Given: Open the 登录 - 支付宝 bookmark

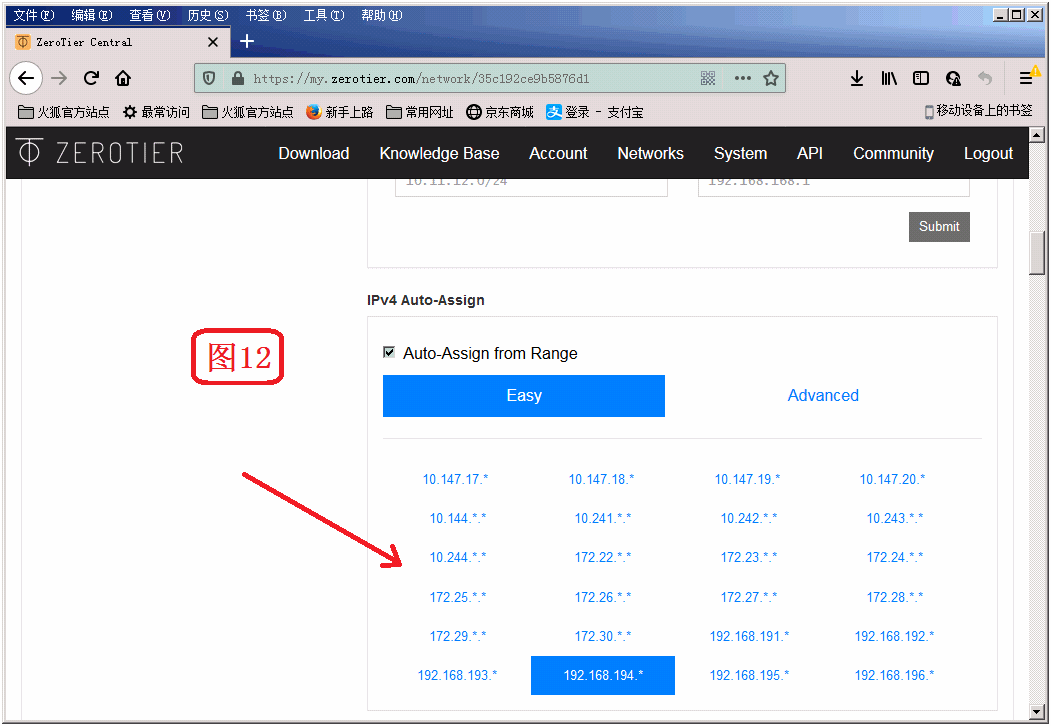Looking at the screenshot, I should click(595, 112).
